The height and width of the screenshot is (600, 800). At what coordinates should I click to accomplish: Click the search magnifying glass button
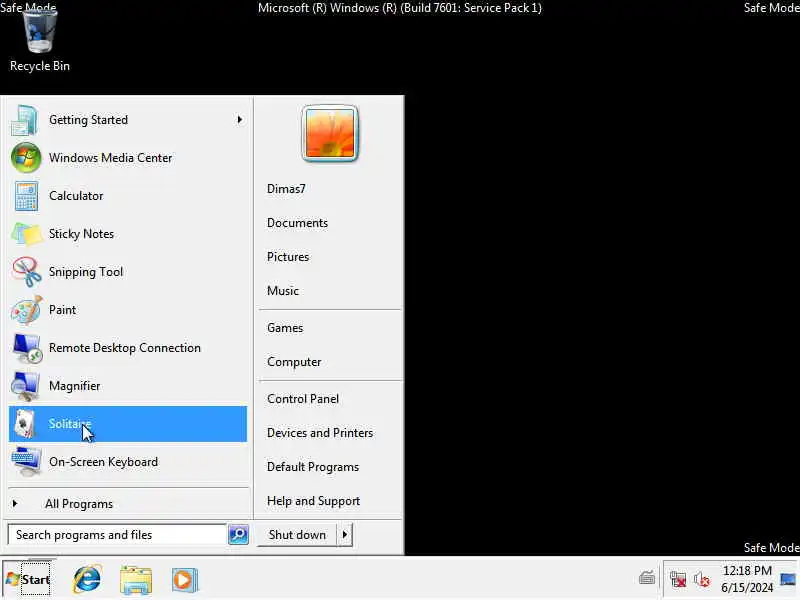point(238,534)
